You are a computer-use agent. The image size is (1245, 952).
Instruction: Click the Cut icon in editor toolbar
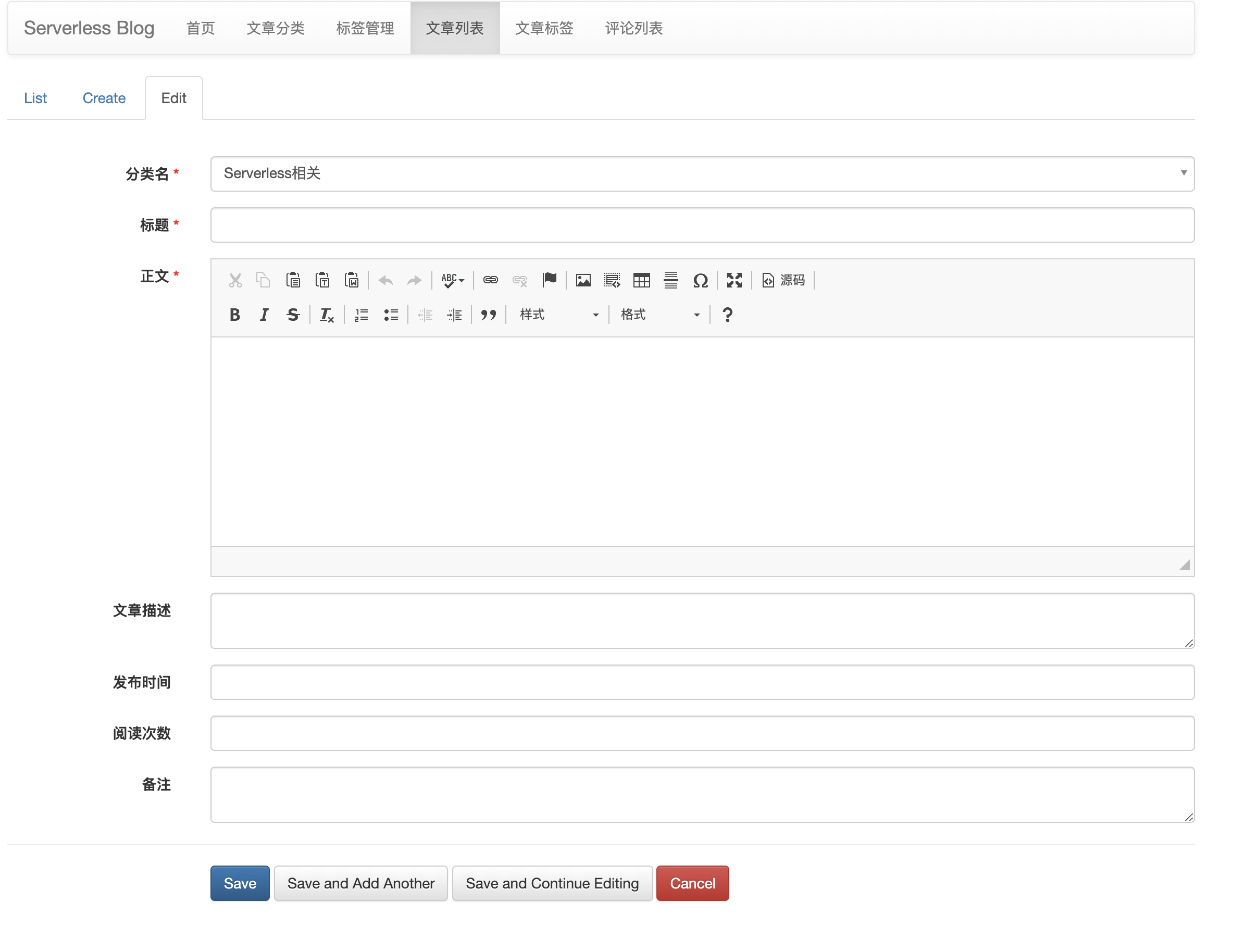[235, 280]
